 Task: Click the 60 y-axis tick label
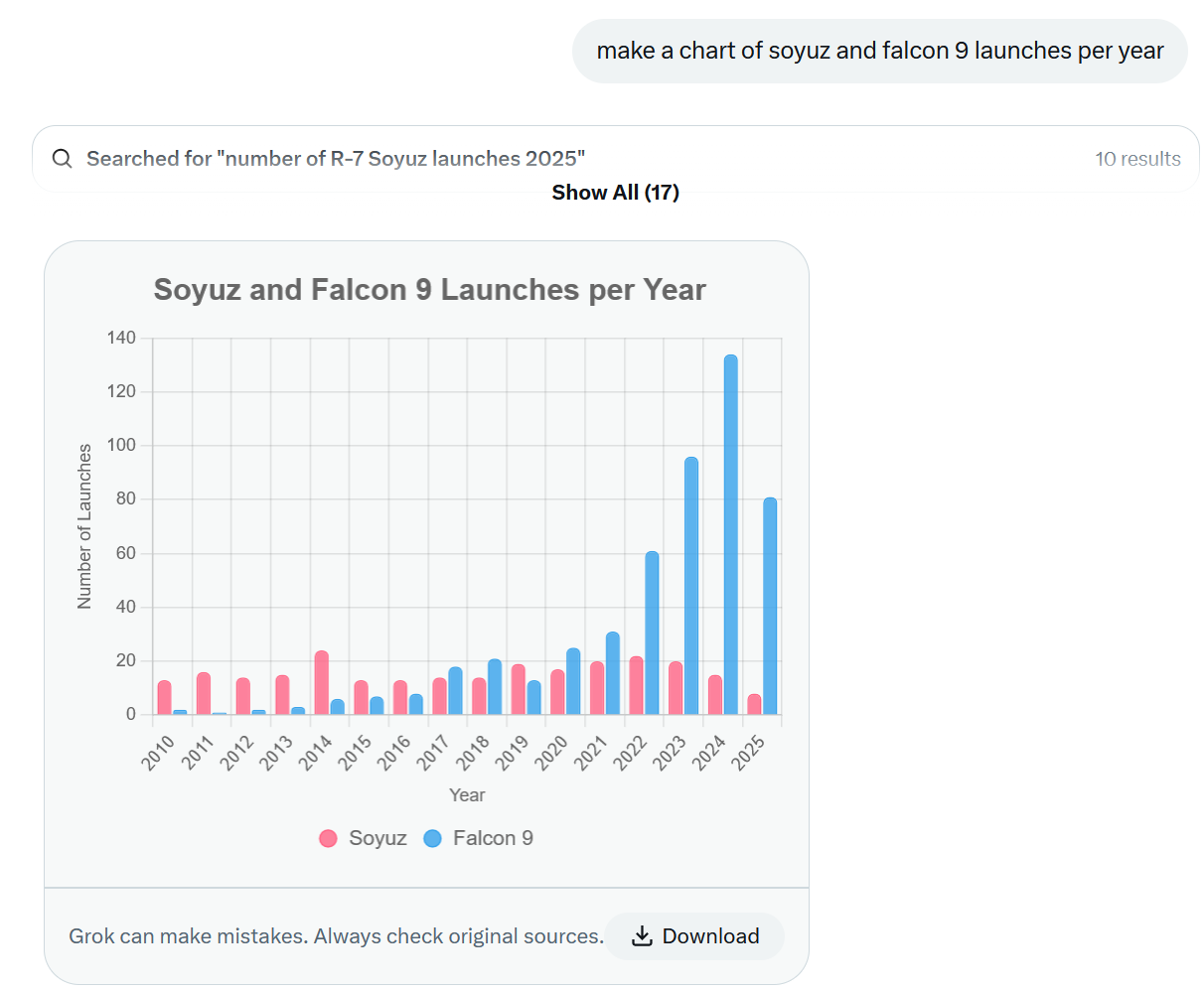(x=125, y=553)
